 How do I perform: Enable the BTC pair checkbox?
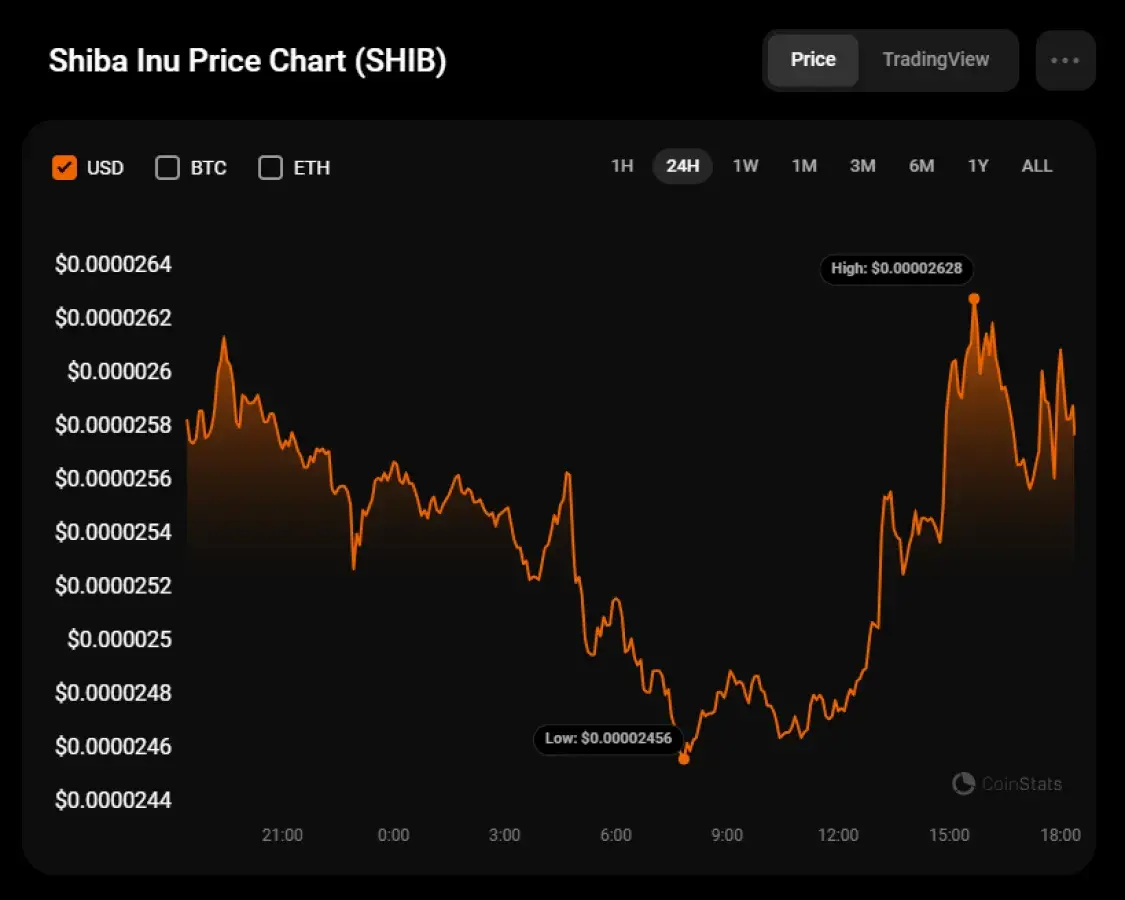tap(167, 167)
